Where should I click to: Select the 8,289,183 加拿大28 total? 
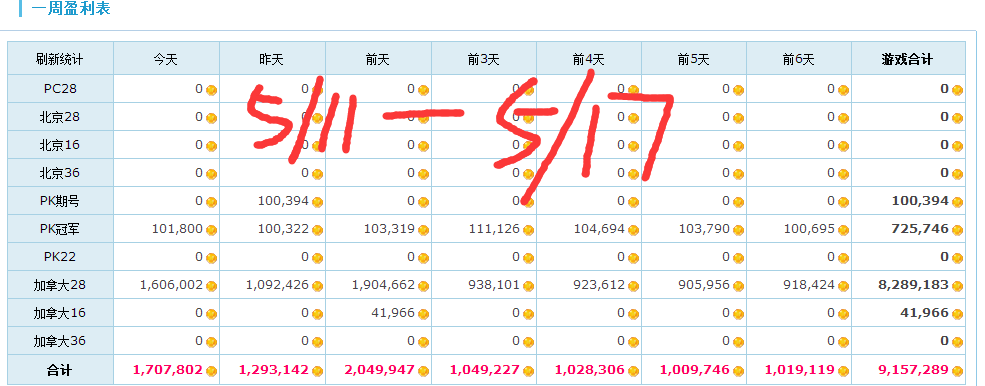(x=913, y=285)
